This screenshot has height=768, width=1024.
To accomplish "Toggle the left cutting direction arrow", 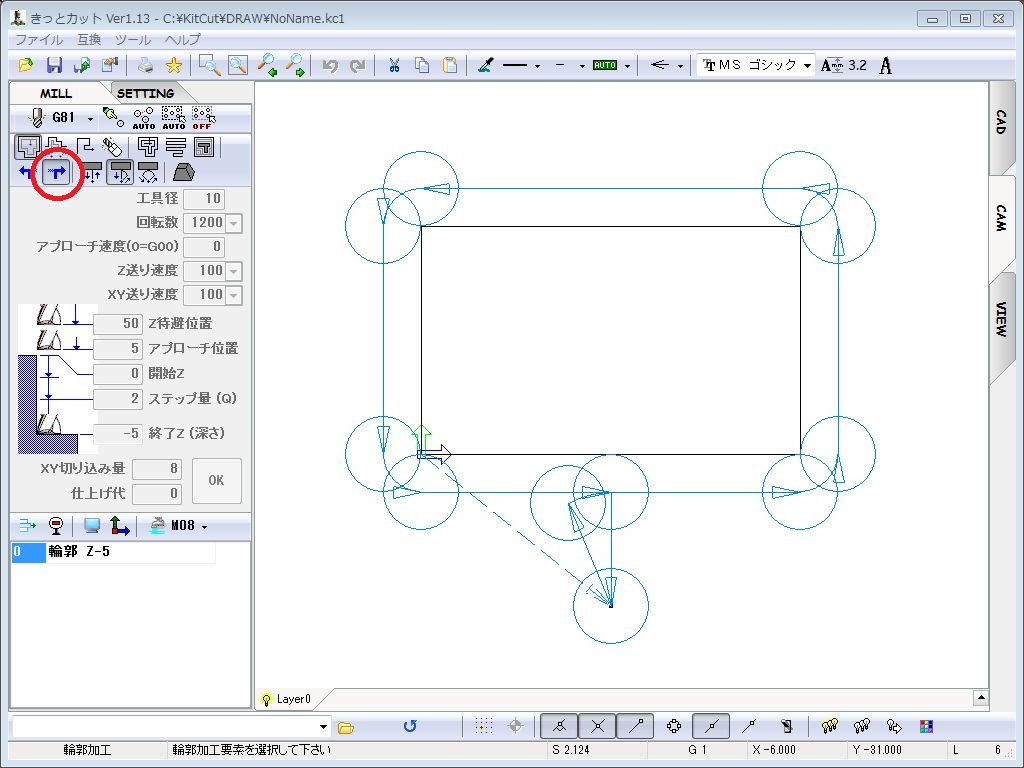I will 27,172.
